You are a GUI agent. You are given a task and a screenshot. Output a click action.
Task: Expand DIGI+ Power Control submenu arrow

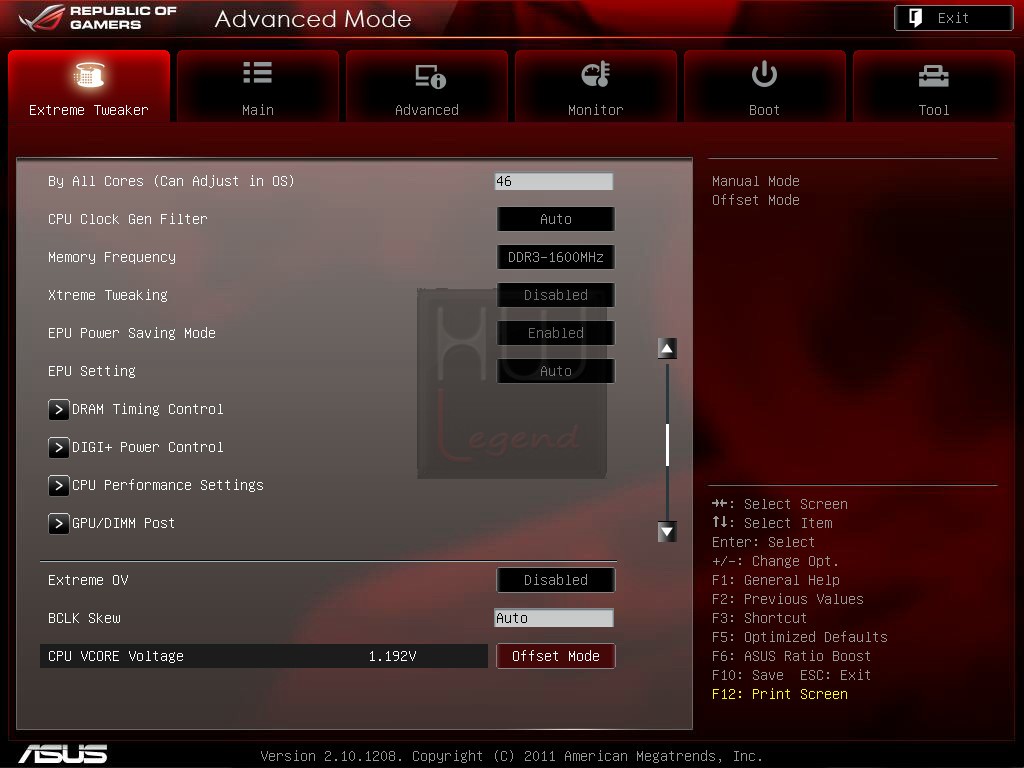tap(59, 447)
